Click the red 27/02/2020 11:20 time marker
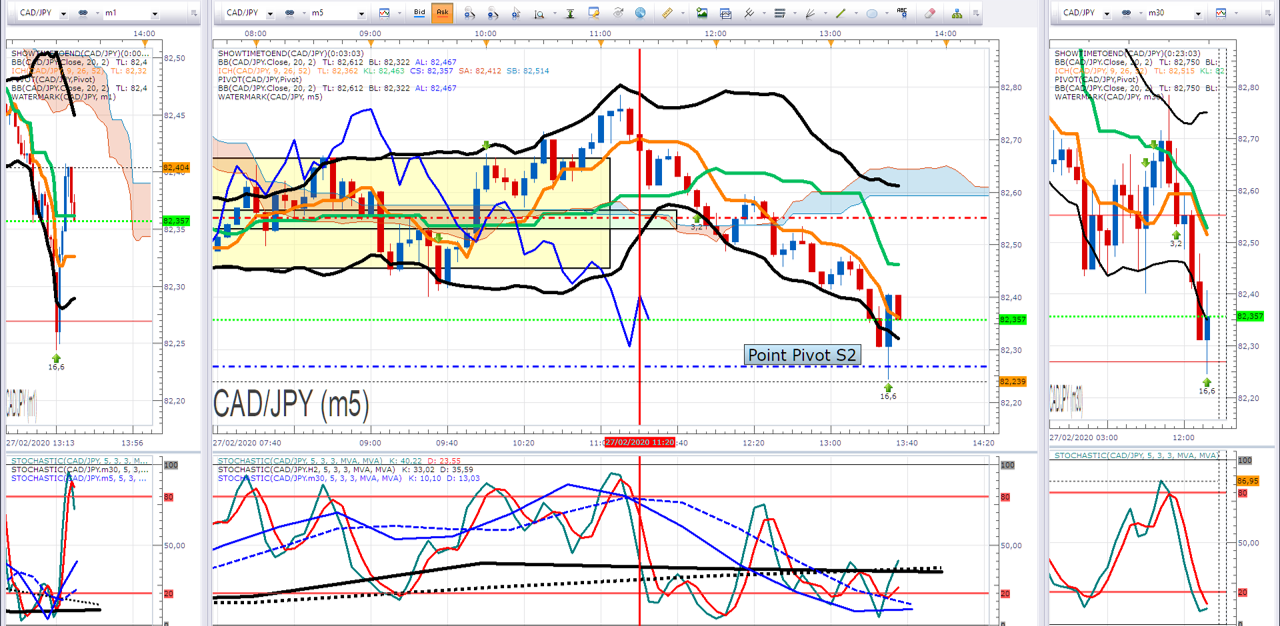This screenshot has height=626, width=1280. click(x=639, y=442)
